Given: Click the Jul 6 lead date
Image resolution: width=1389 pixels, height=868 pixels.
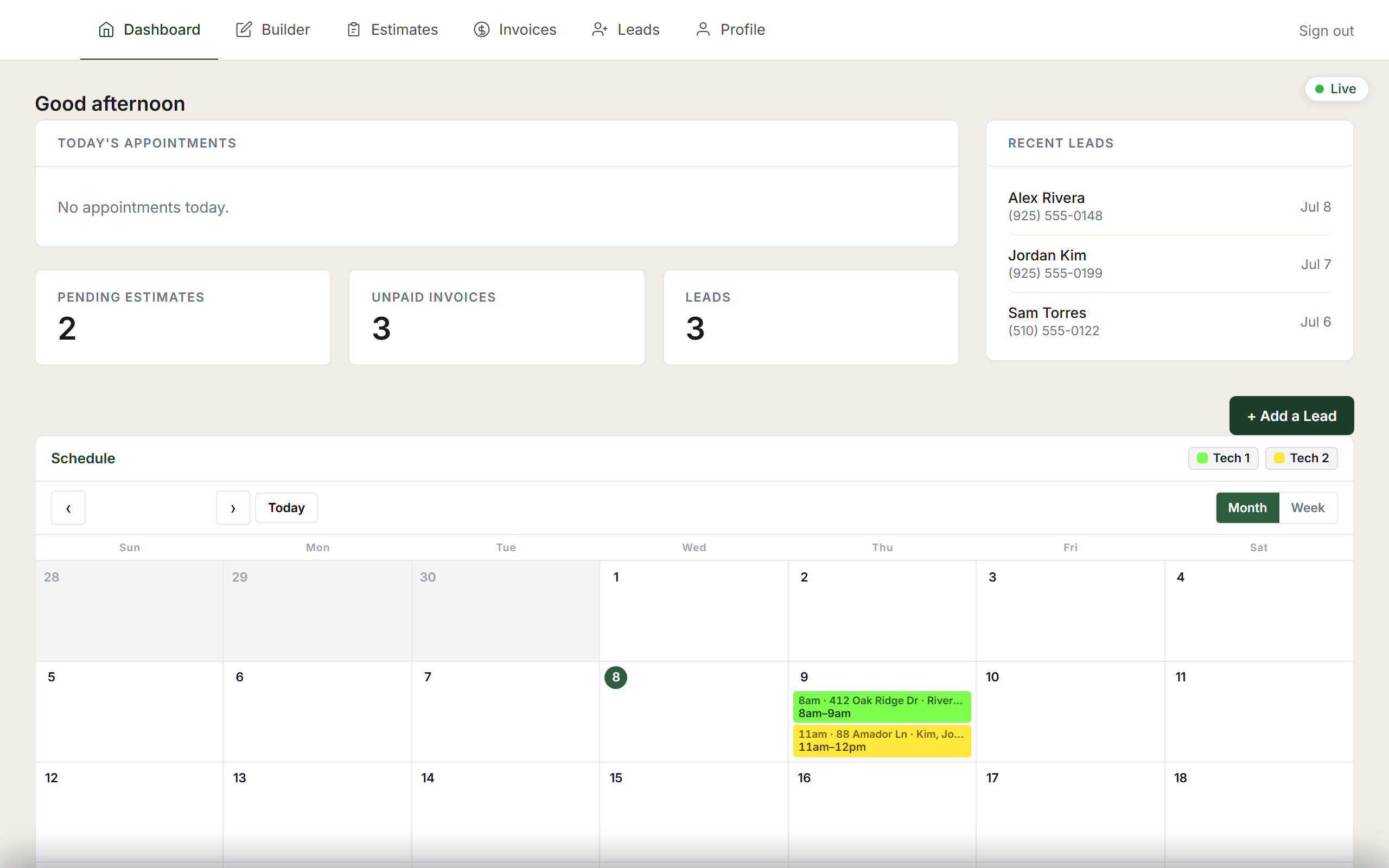Looking at the screenshot, I should coord(1316,322).
